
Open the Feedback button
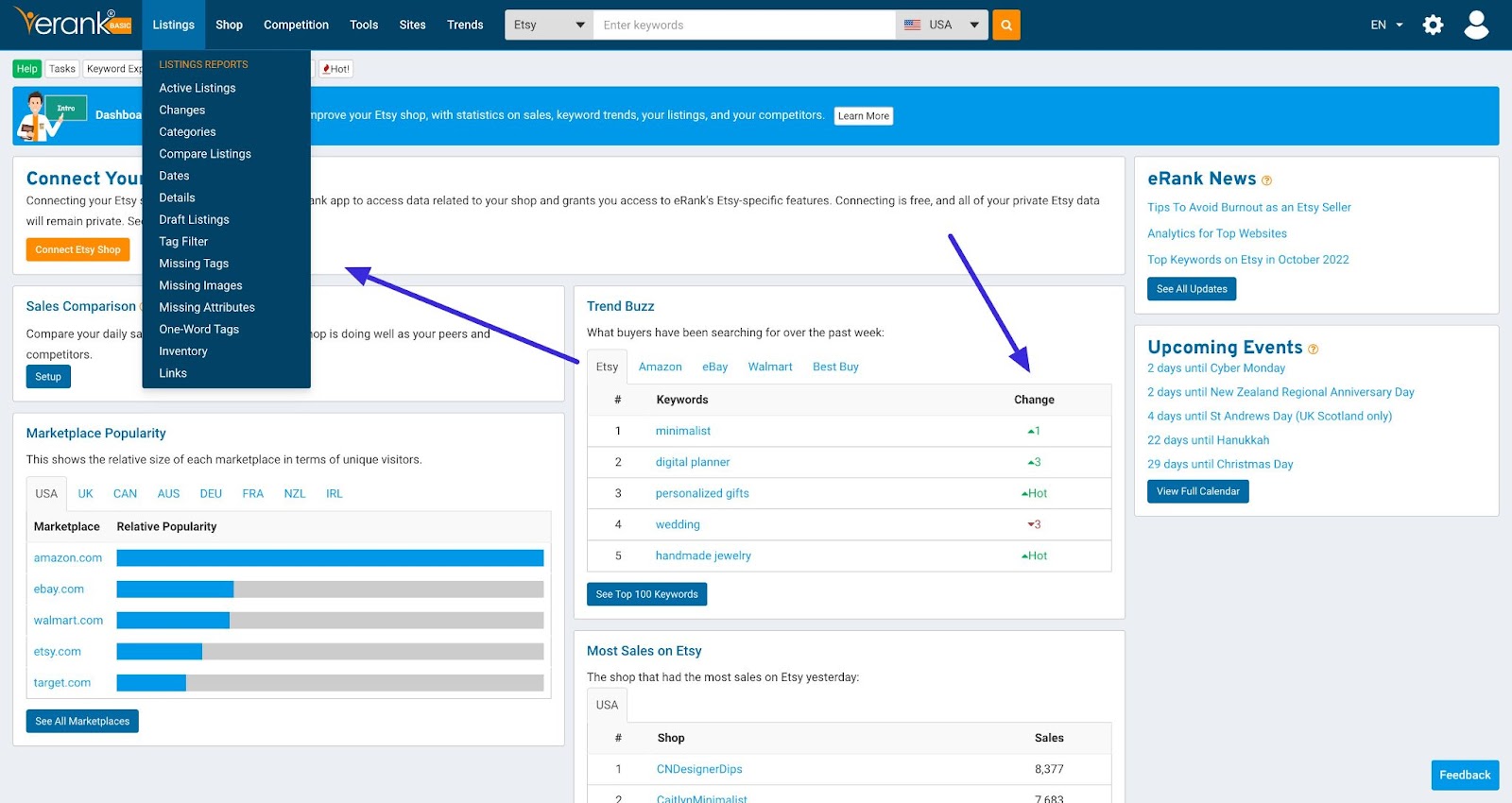(1465, 775)
